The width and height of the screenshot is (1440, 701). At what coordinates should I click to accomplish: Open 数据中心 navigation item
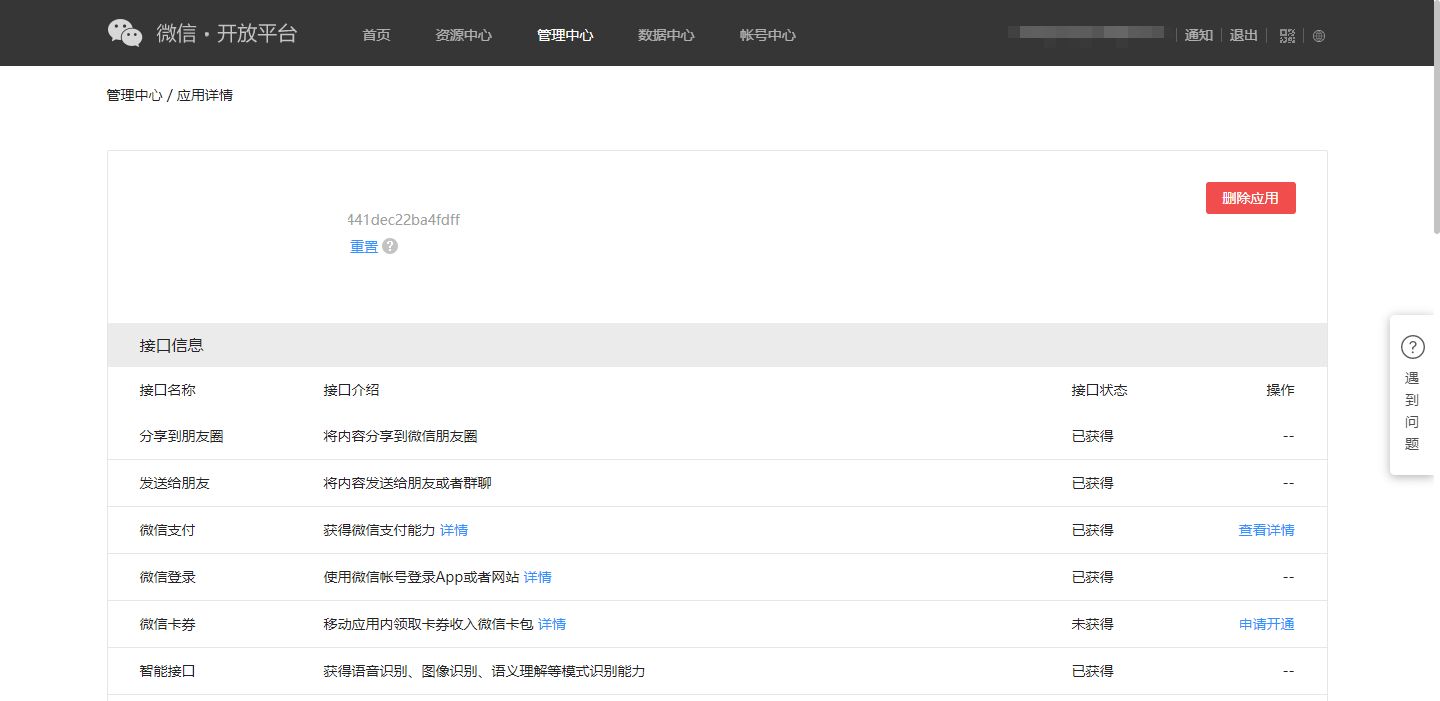(666, 35)
